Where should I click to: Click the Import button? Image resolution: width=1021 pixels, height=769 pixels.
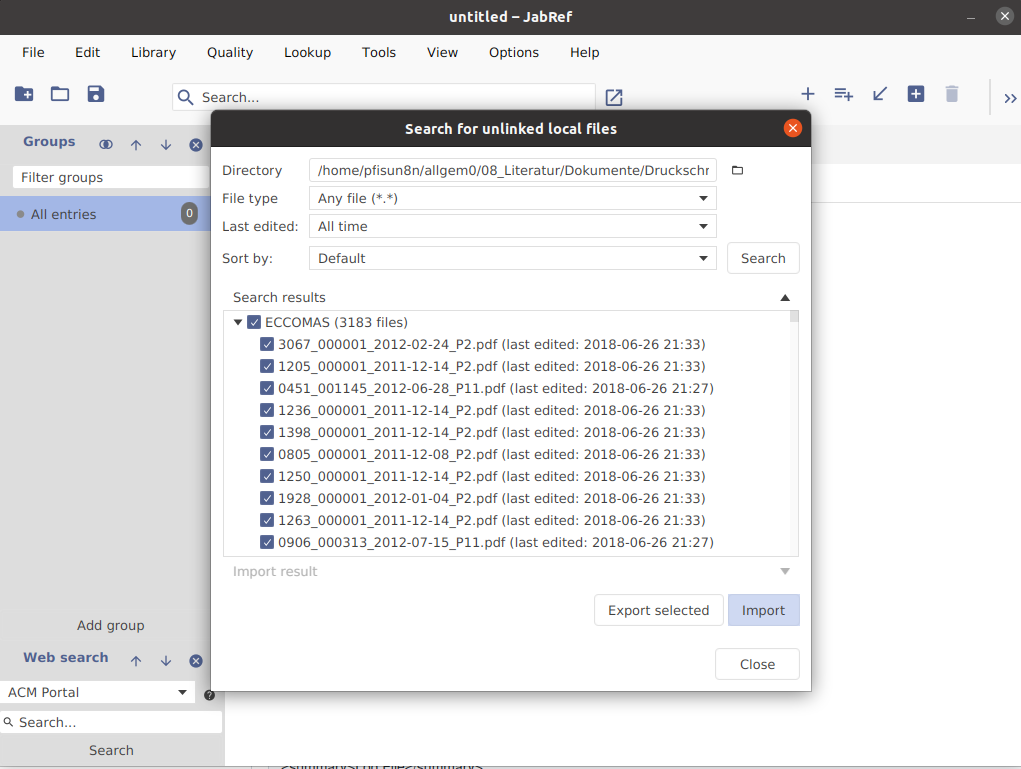click(763, 610)
